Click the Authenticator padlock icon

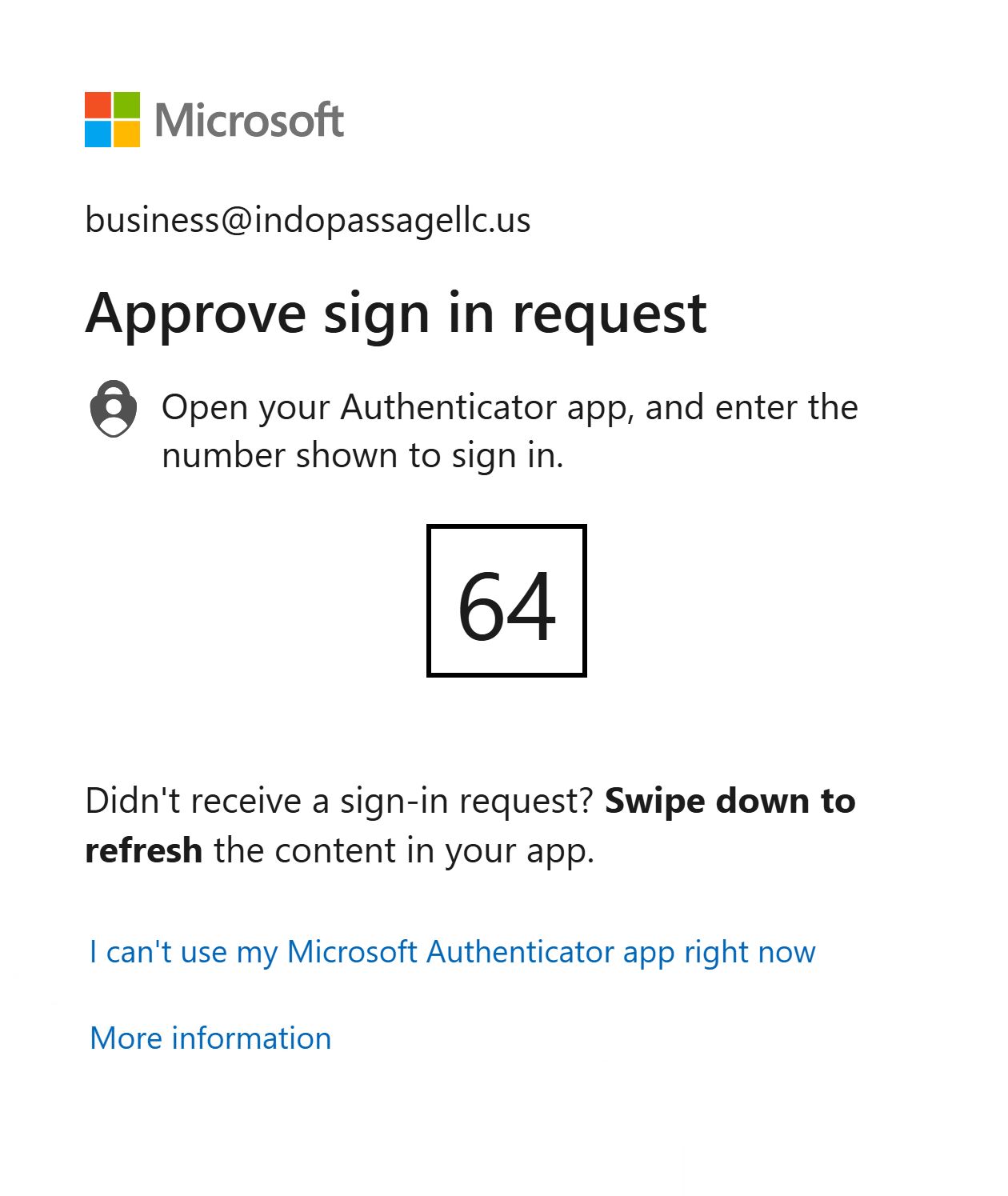click(113, 408)
